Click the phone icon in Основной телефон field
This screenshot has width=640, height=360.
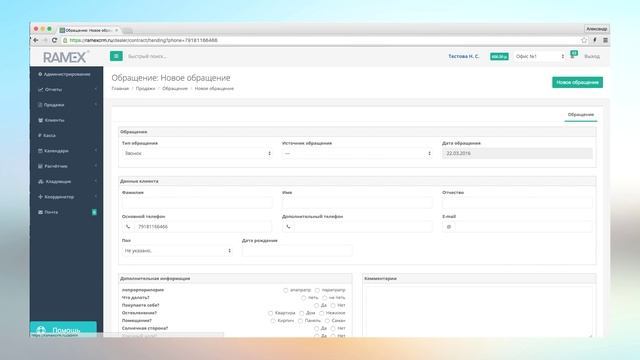[x=128, y=227]
